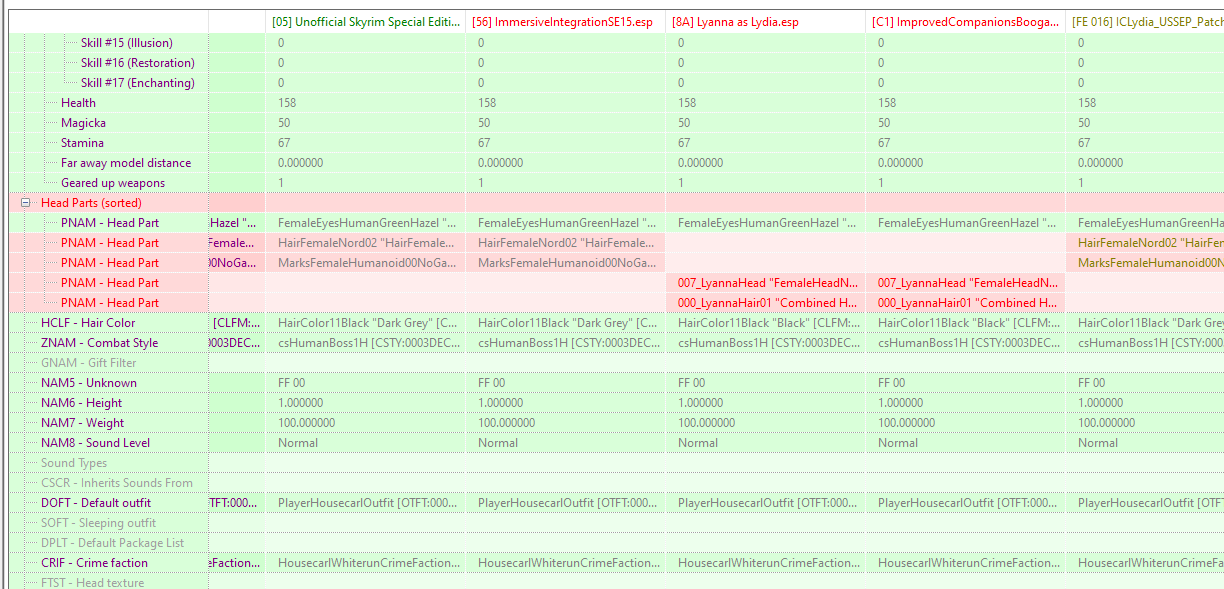The width and height of the screenshot is (1224, 589).
Task: Select the CSCR - Inherits Sounds From row
Action: [x=117, y=483]
